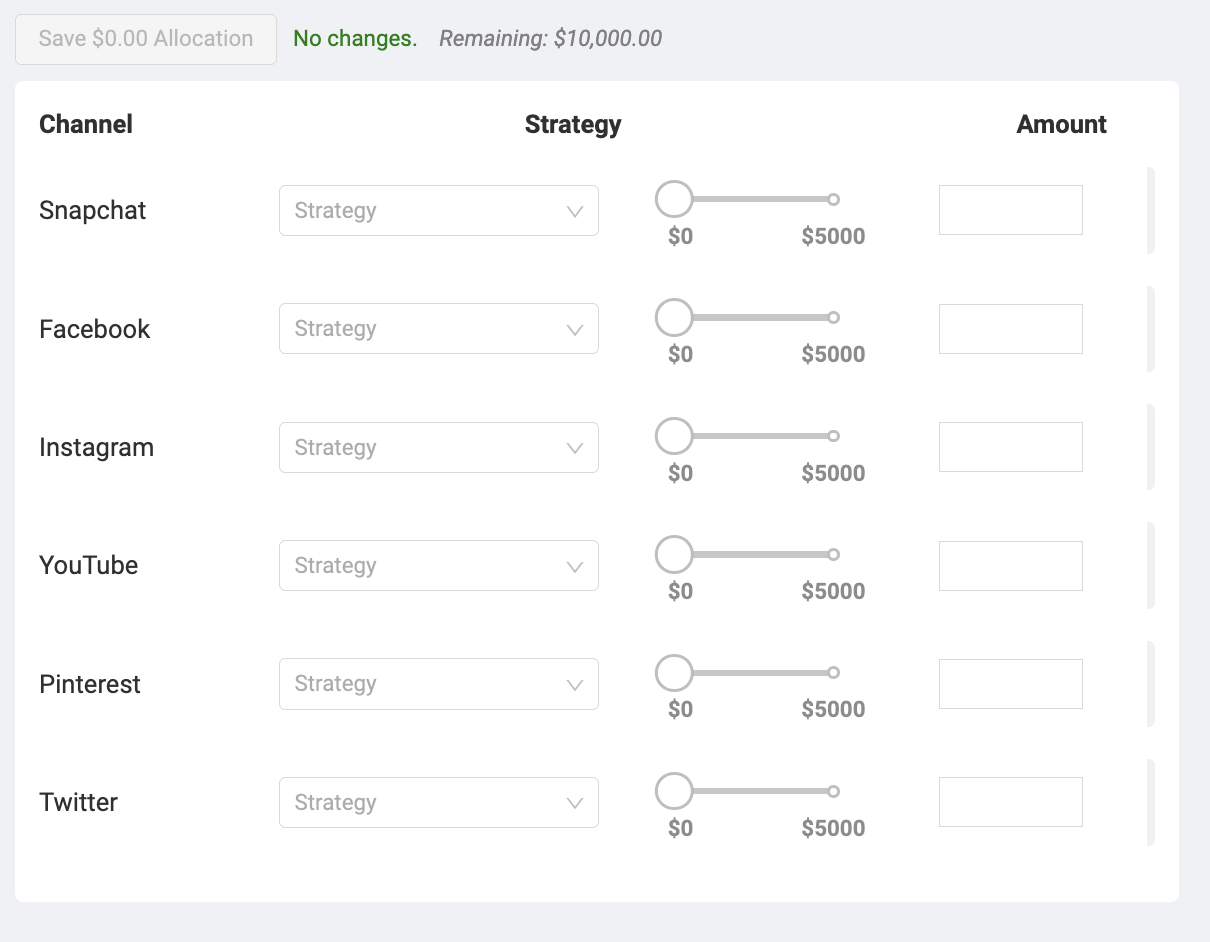Click the Snapchat slider's $5000 end point
1210x942 pixels.
[x=834, y=200]
